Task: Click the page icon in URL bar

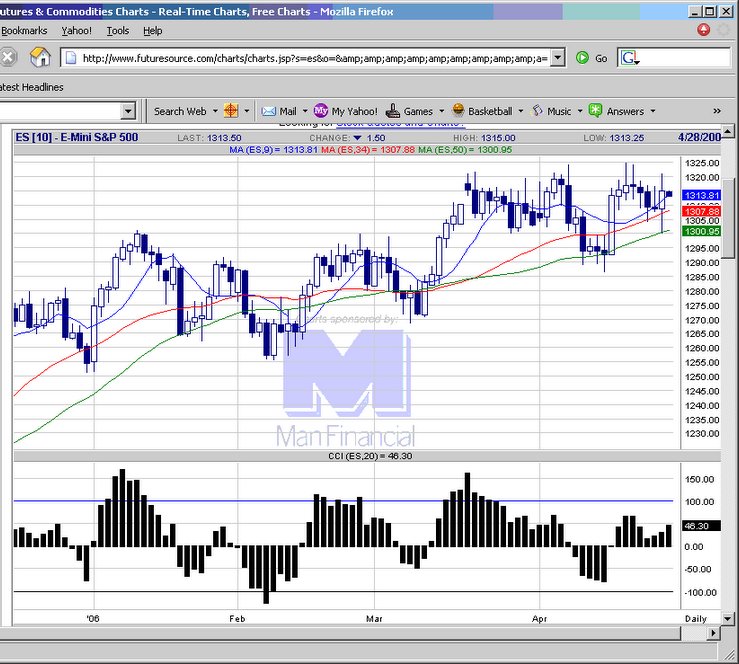Action: pyautogui.click(x=71, y=58)
